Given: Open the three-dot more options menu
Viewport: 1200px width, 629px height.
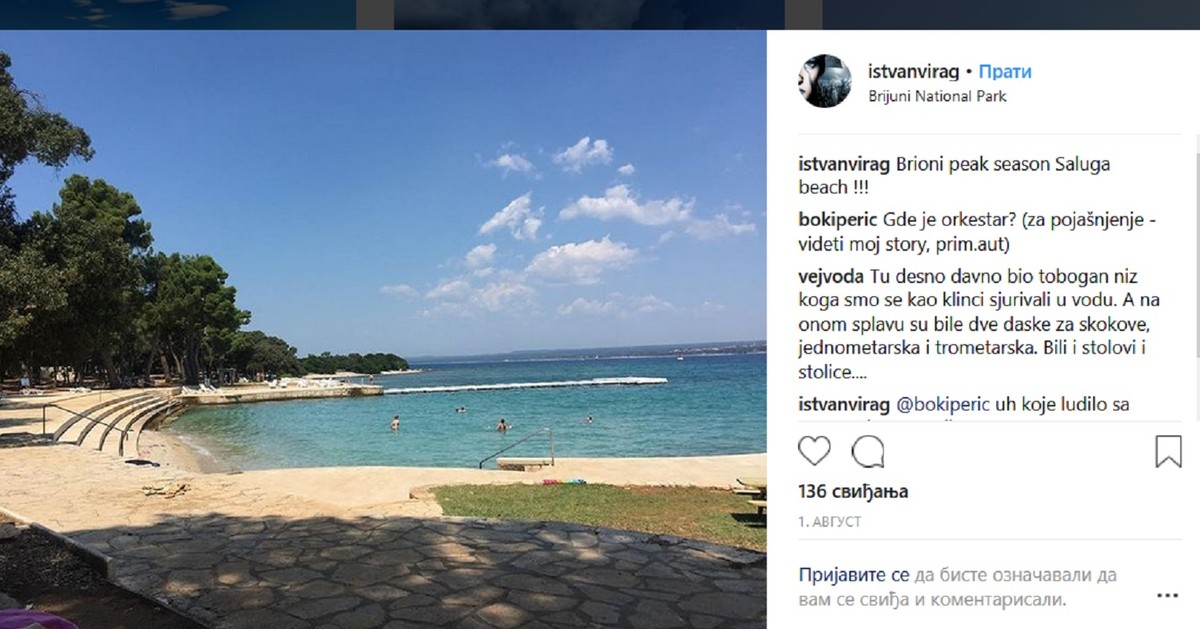Looking at the screenshot, I should click(1167, 595).
